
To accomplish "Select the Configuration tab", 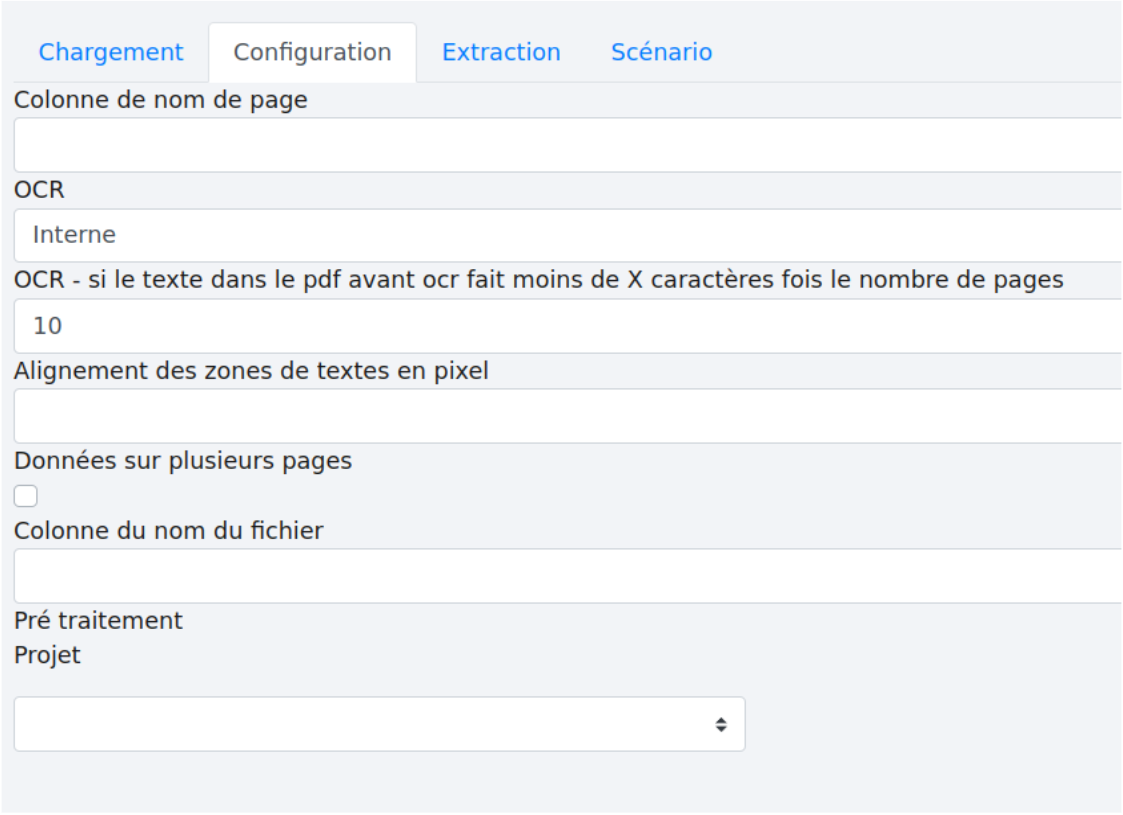I will click(312, 52).
